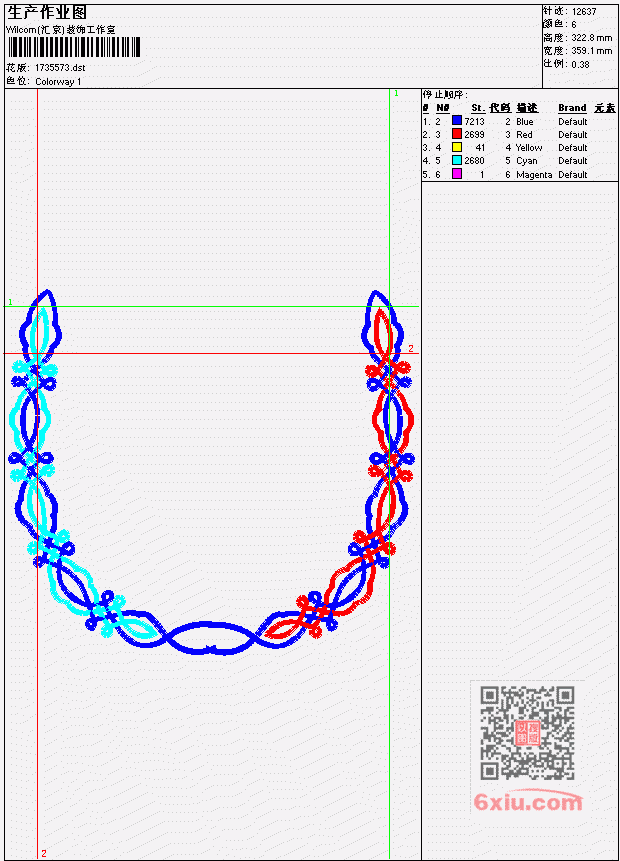The image size is (620, 861).
Task: Click the 描述 column header
Action: 527,108
